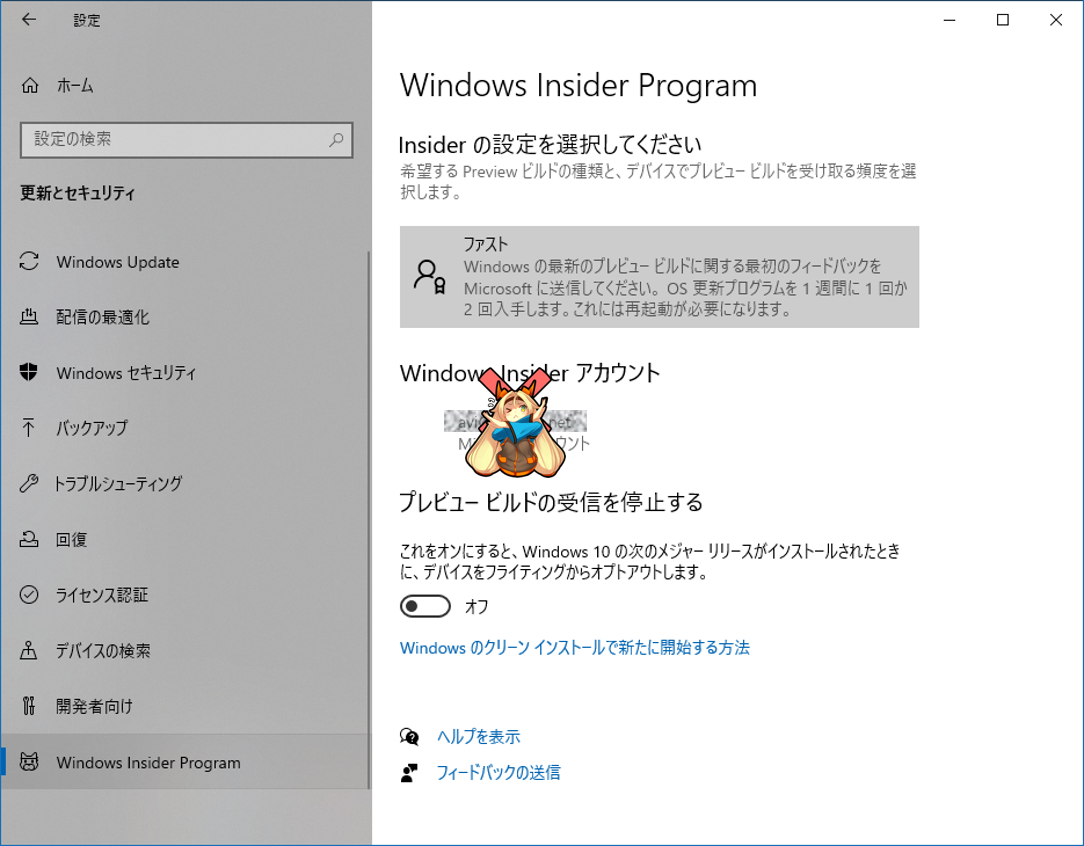Click the Insider の設定を選択してください heading
1084x846 pixels.
coord(550,144)
